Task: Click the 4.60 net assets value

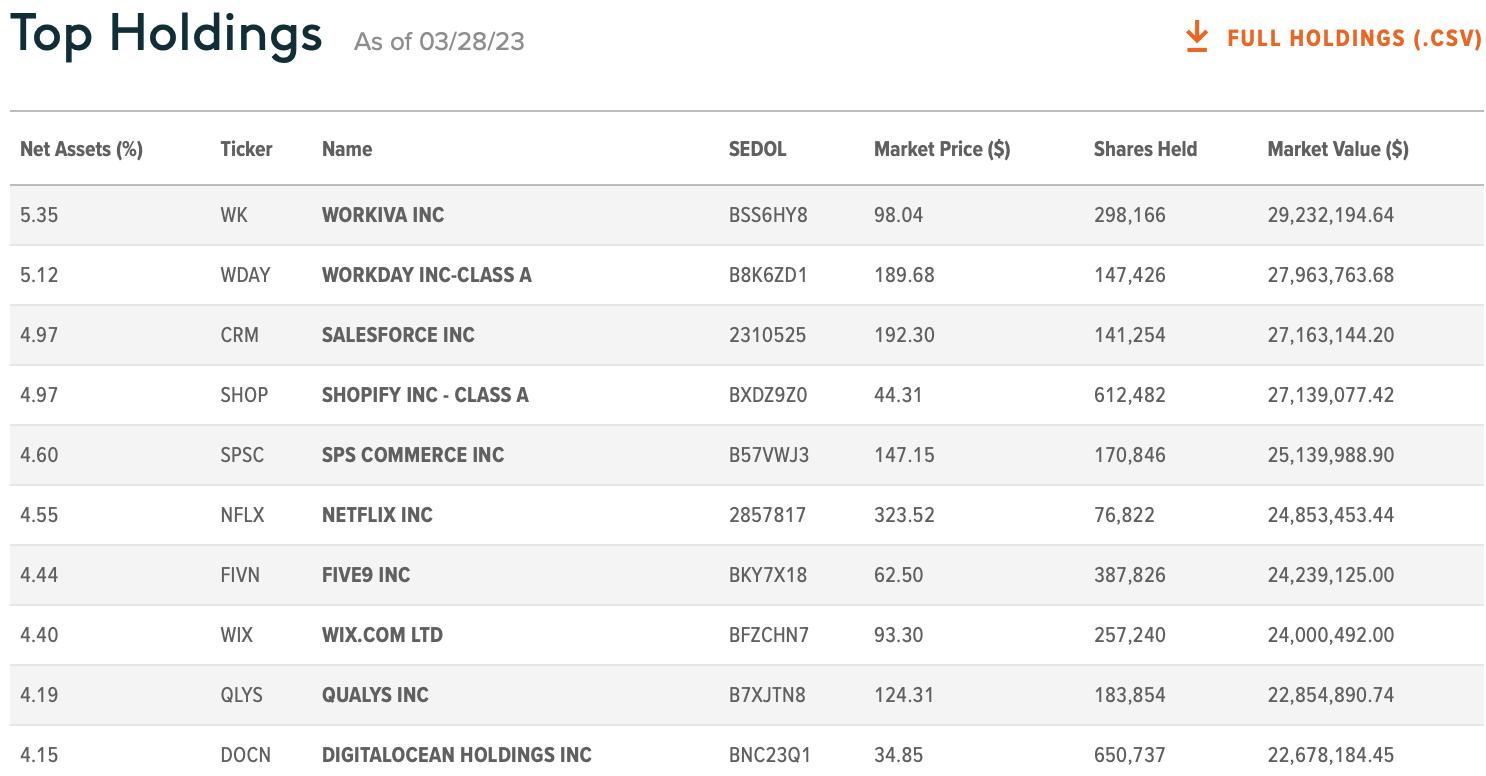Action: (39, 455)
